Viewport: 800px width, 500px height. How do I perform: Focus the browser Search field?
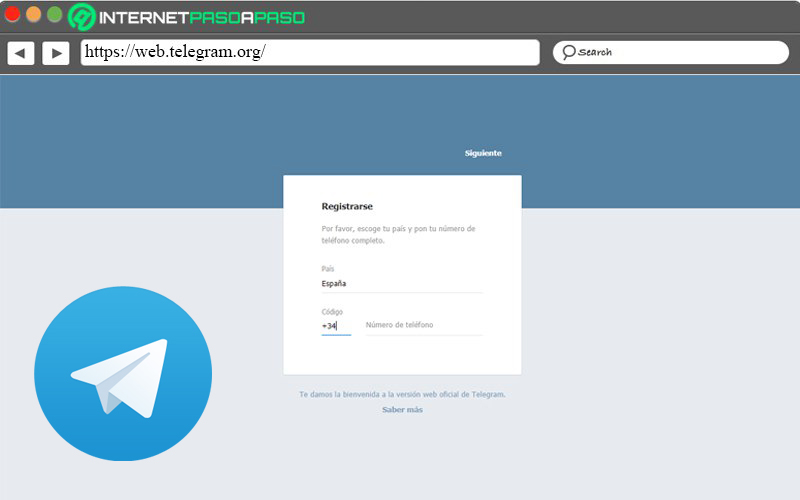(x=670, y=52)
